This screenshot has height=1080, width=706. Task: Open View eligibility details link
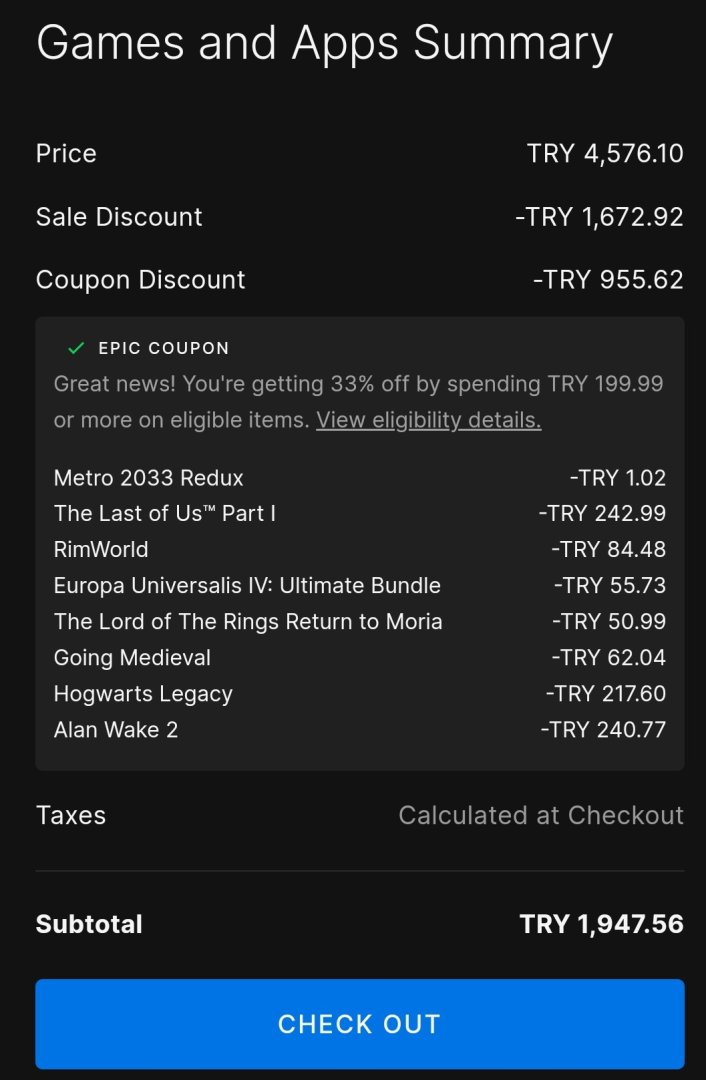click(428, 420)
